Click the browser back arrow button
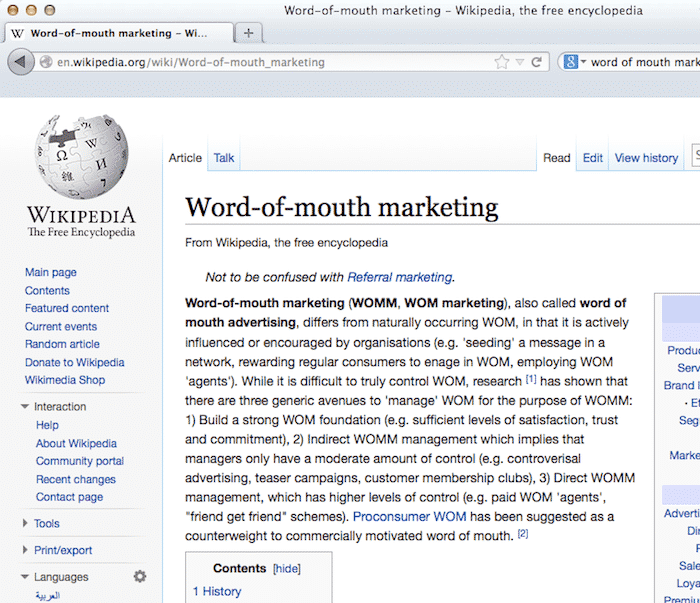Screen dimensions: 700x603 tap(21, 62)
